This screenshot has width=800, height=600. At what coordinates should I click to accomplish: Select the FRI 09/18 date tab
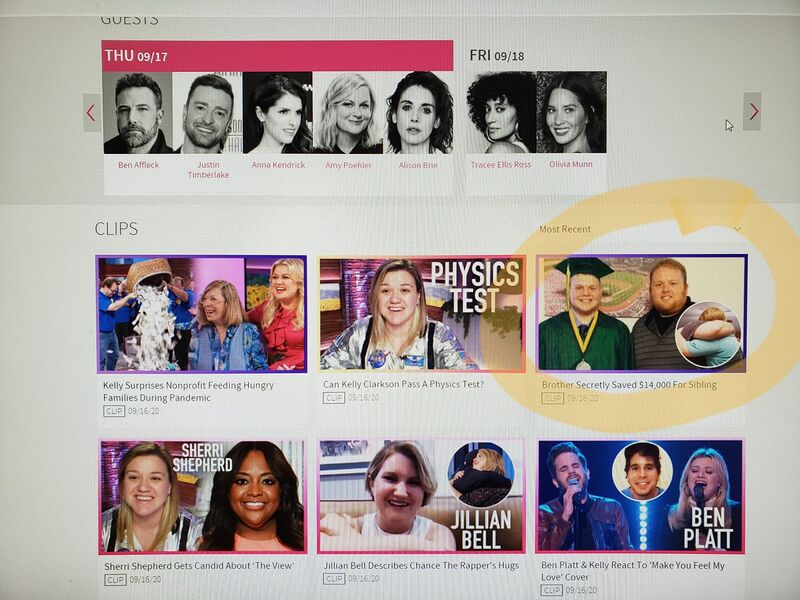pos(497,56)
